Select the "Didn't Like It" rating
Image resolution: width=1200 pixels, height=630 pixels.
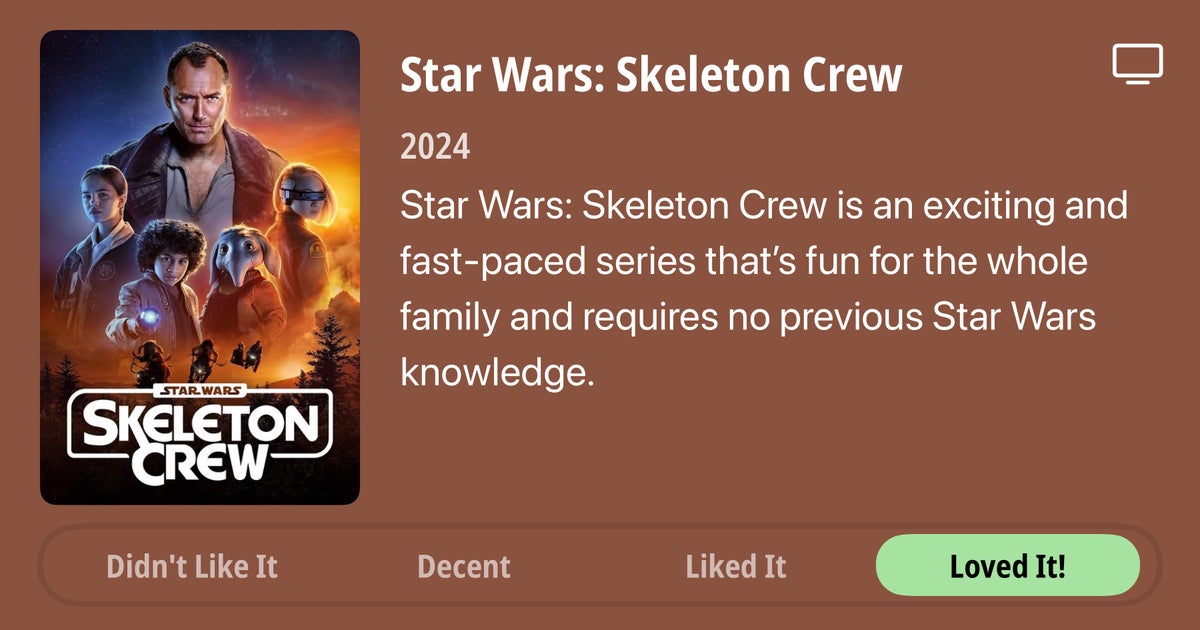[192, 567]
